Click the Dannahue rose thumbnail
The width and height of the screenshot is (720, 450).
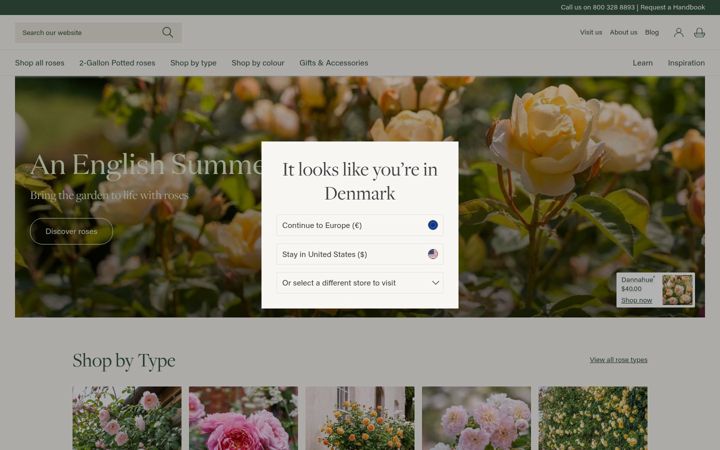677,290
